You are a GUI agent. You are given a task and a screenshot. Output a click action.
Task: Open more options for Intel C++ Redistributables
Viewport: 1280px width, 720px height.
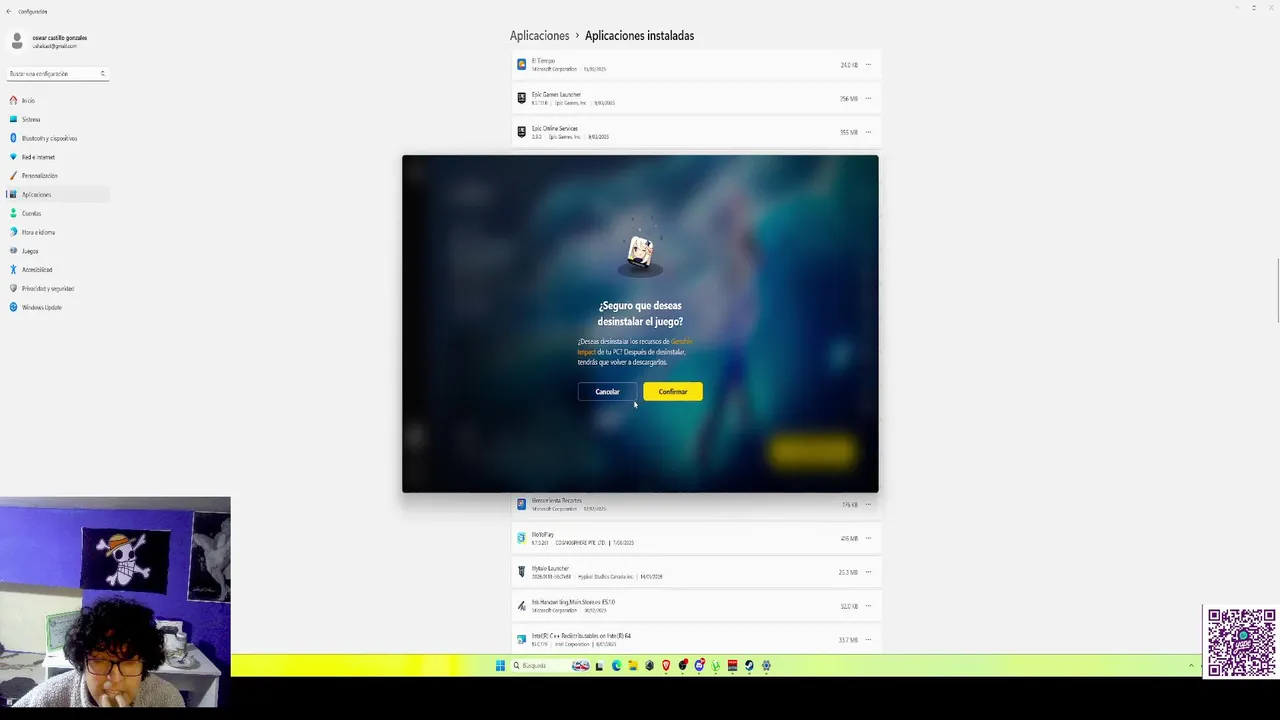point(868,639)
